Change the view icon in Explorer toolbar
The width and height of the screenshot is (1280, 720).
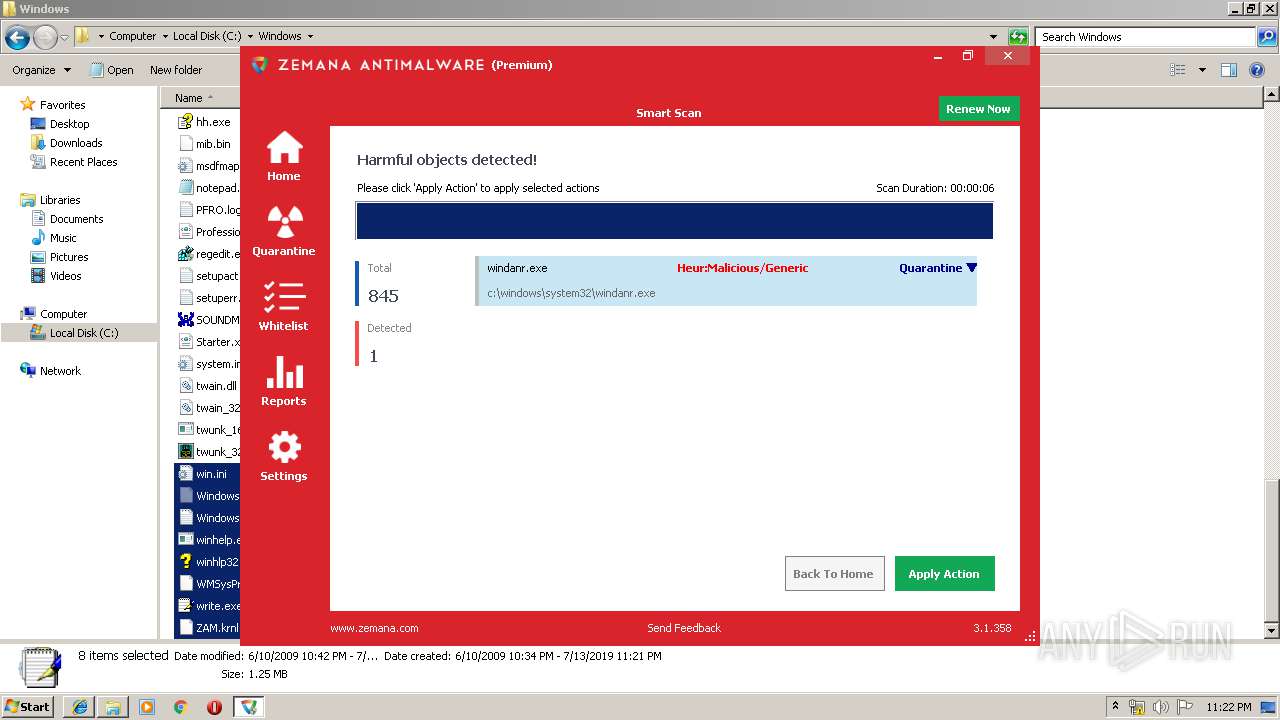pos(1178,70)
